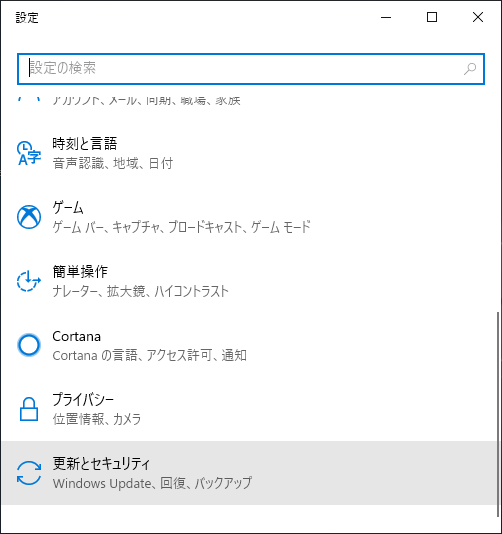Click the magnifier search icon
Image resolution: width=502 pixels, height=534 pixels.
pyautogui.click(x=470, y=69)
